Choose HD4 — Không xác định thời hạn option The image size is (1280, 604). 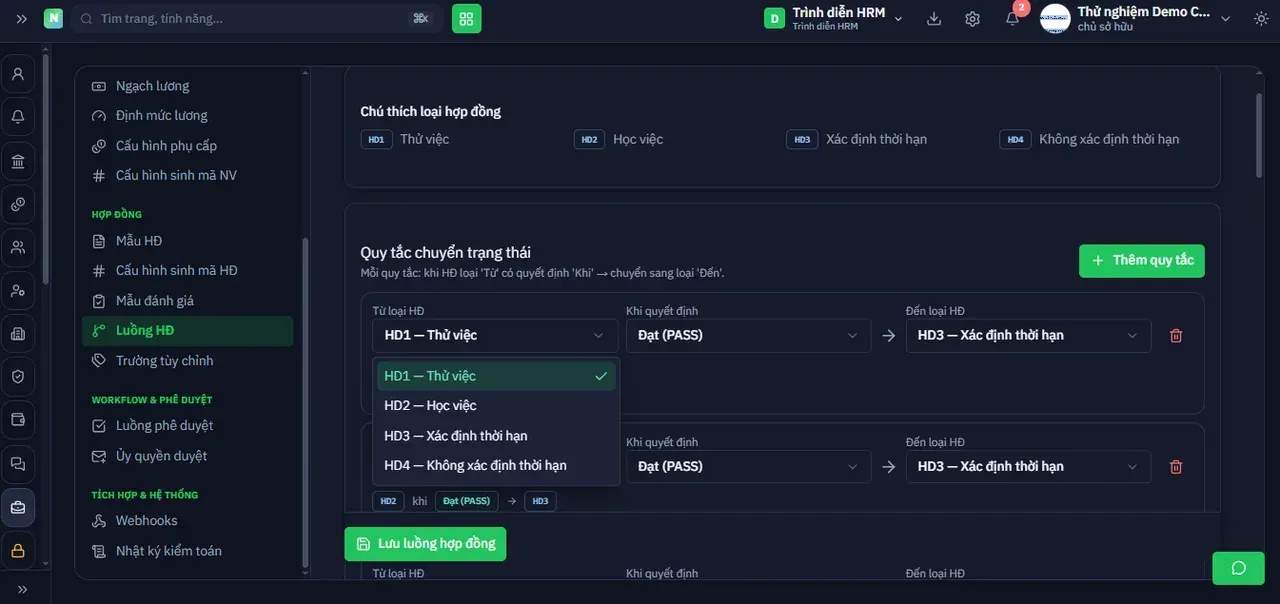(495, 466)
